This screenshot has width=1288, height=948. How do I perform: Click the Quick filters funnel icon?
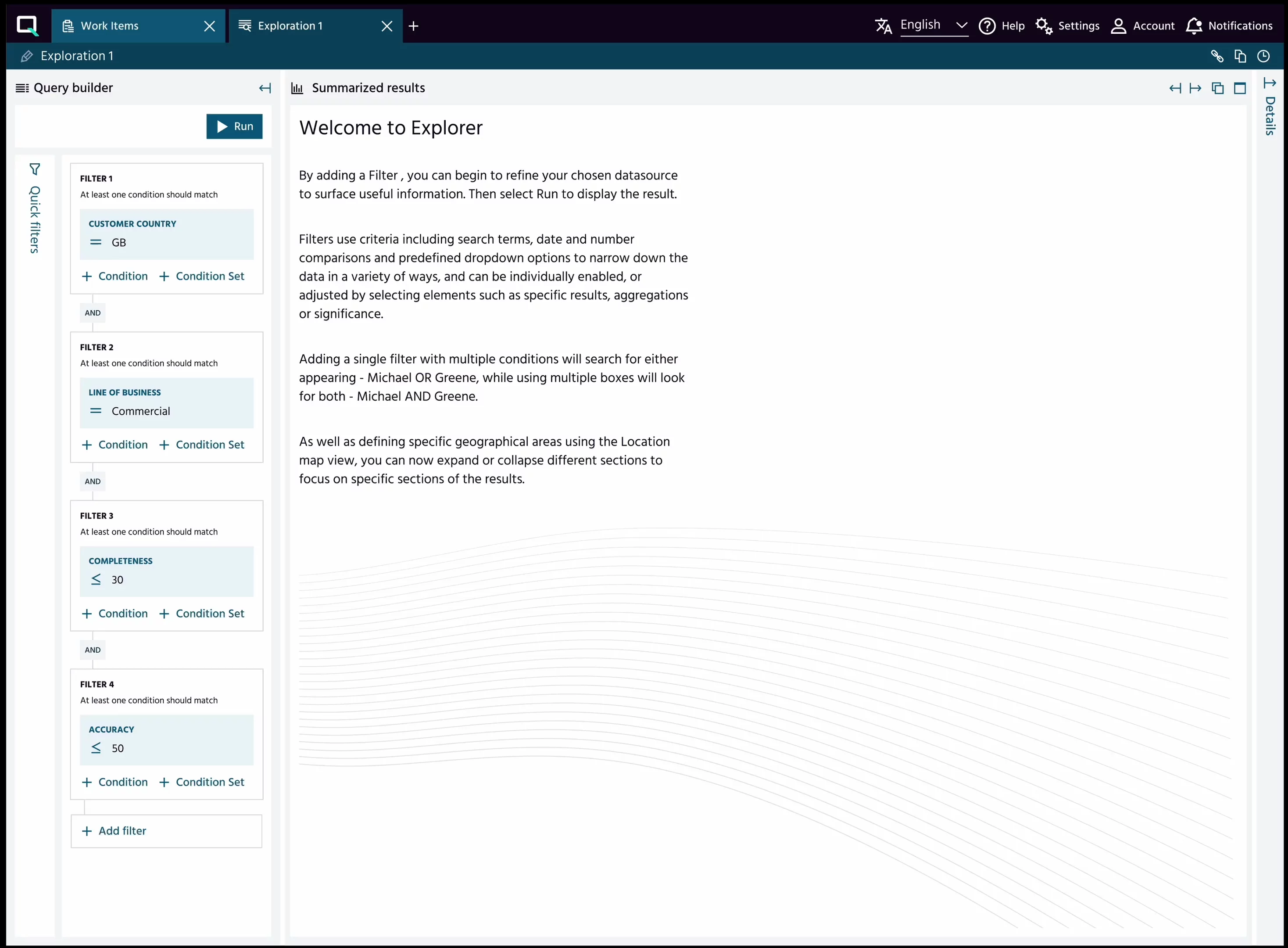click(35, 169)
